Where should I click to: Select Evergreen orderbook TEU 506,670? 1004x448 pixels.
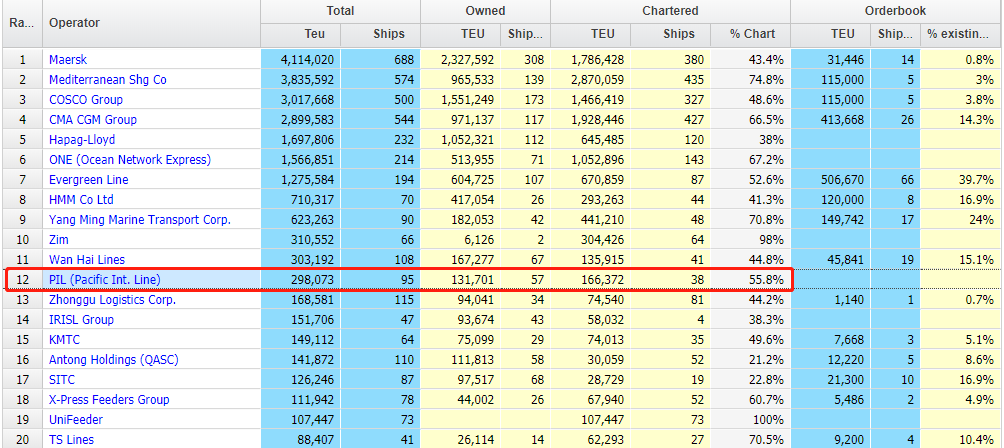coord(841,180)
